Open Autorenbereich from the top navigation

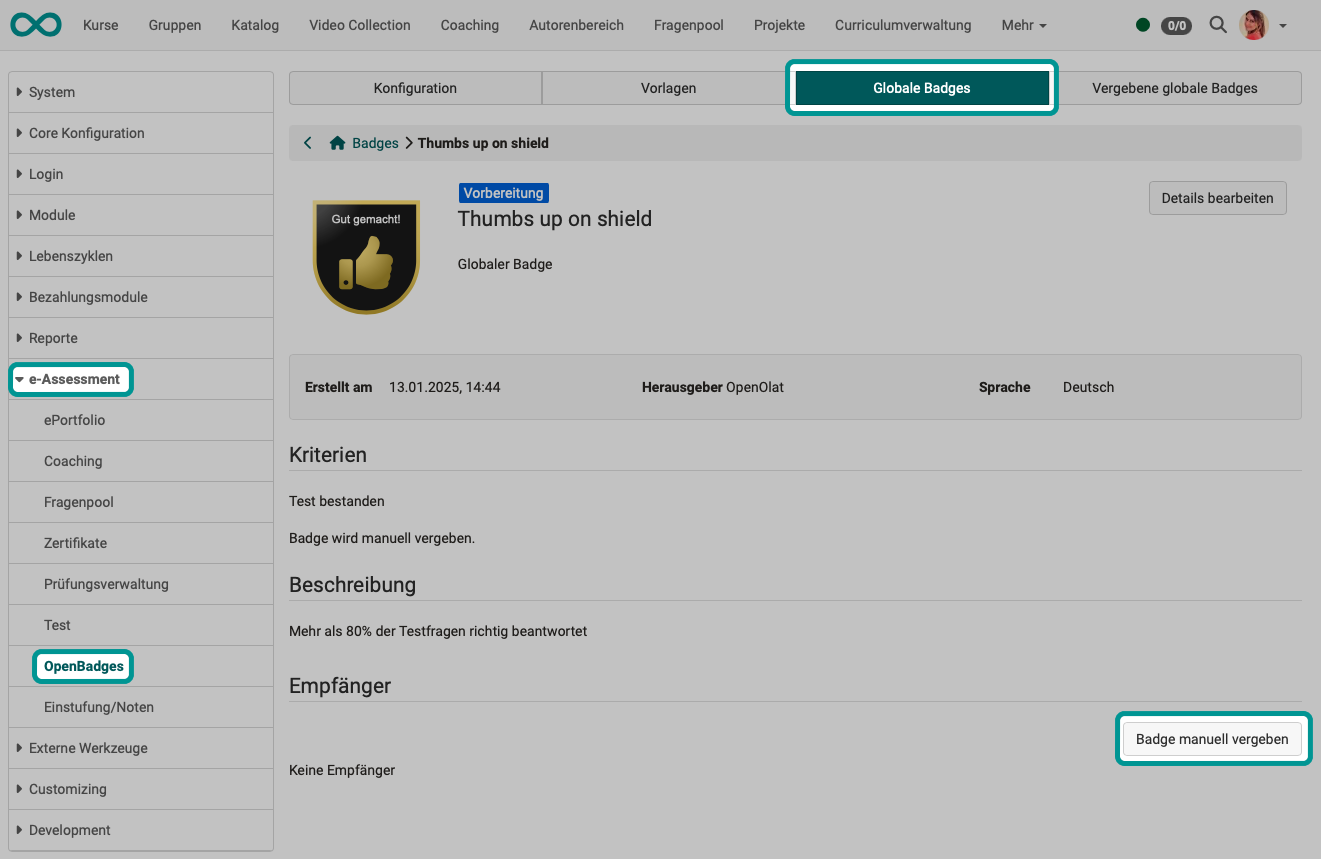[576, 25]
